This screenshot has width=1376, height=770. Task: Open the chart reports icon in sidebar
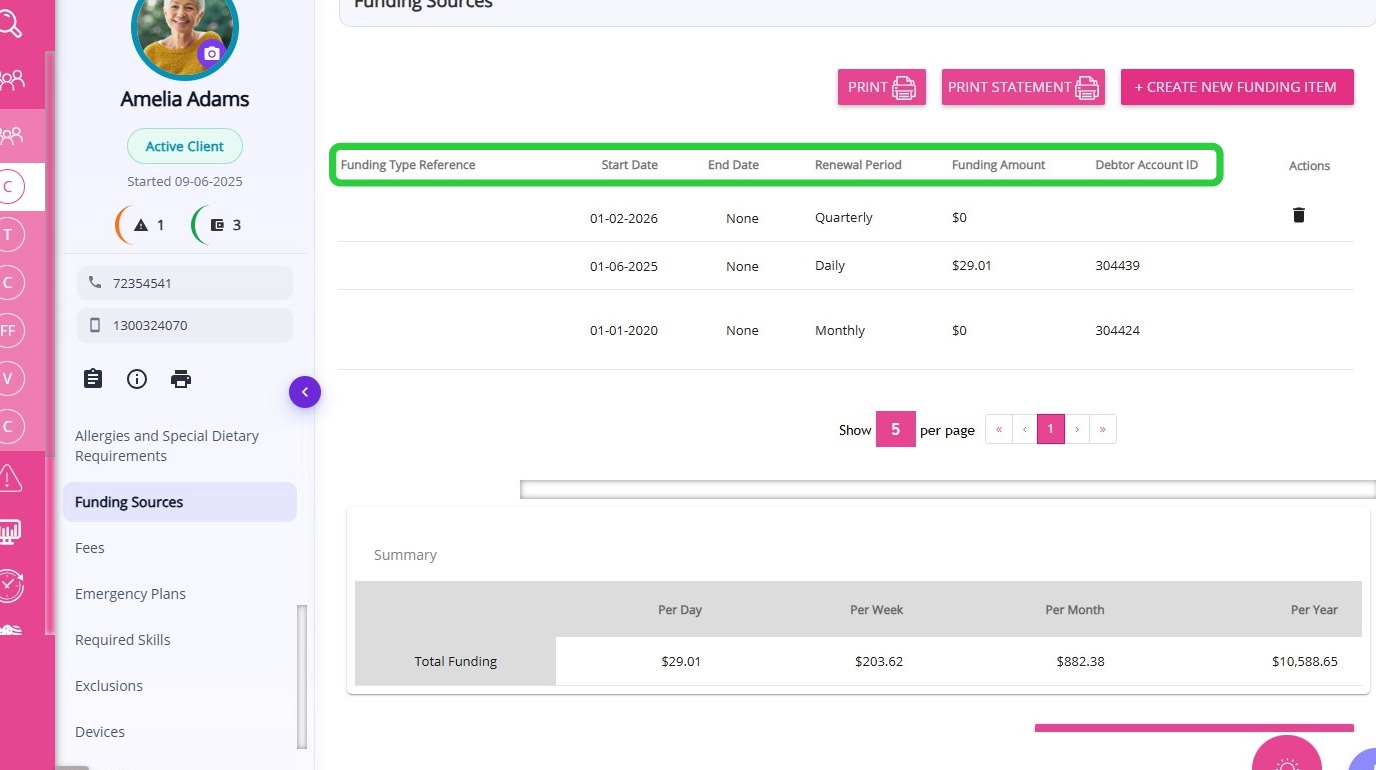10,531
